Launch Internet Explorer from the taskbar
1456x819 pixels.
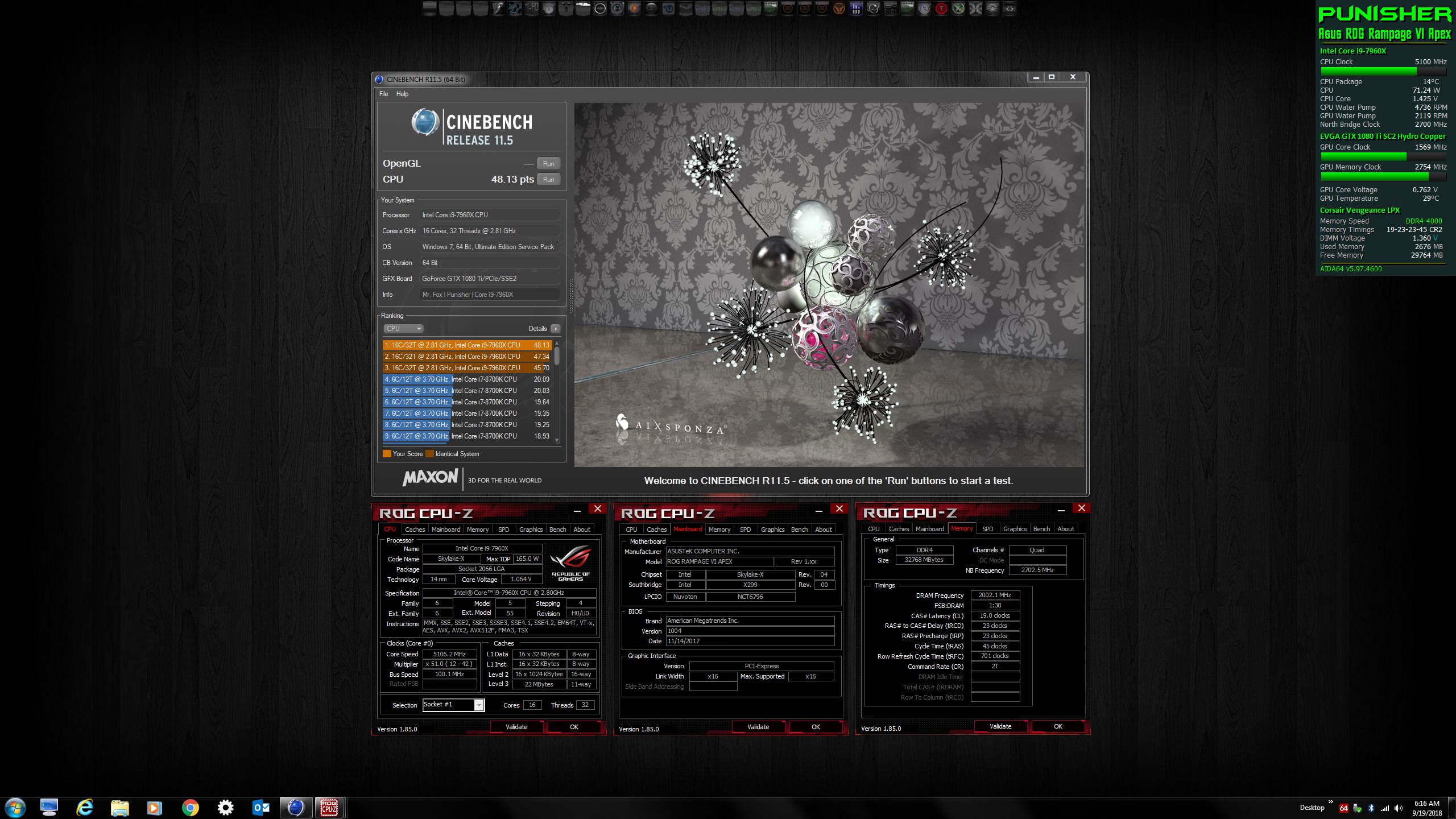tap(84, 808)
